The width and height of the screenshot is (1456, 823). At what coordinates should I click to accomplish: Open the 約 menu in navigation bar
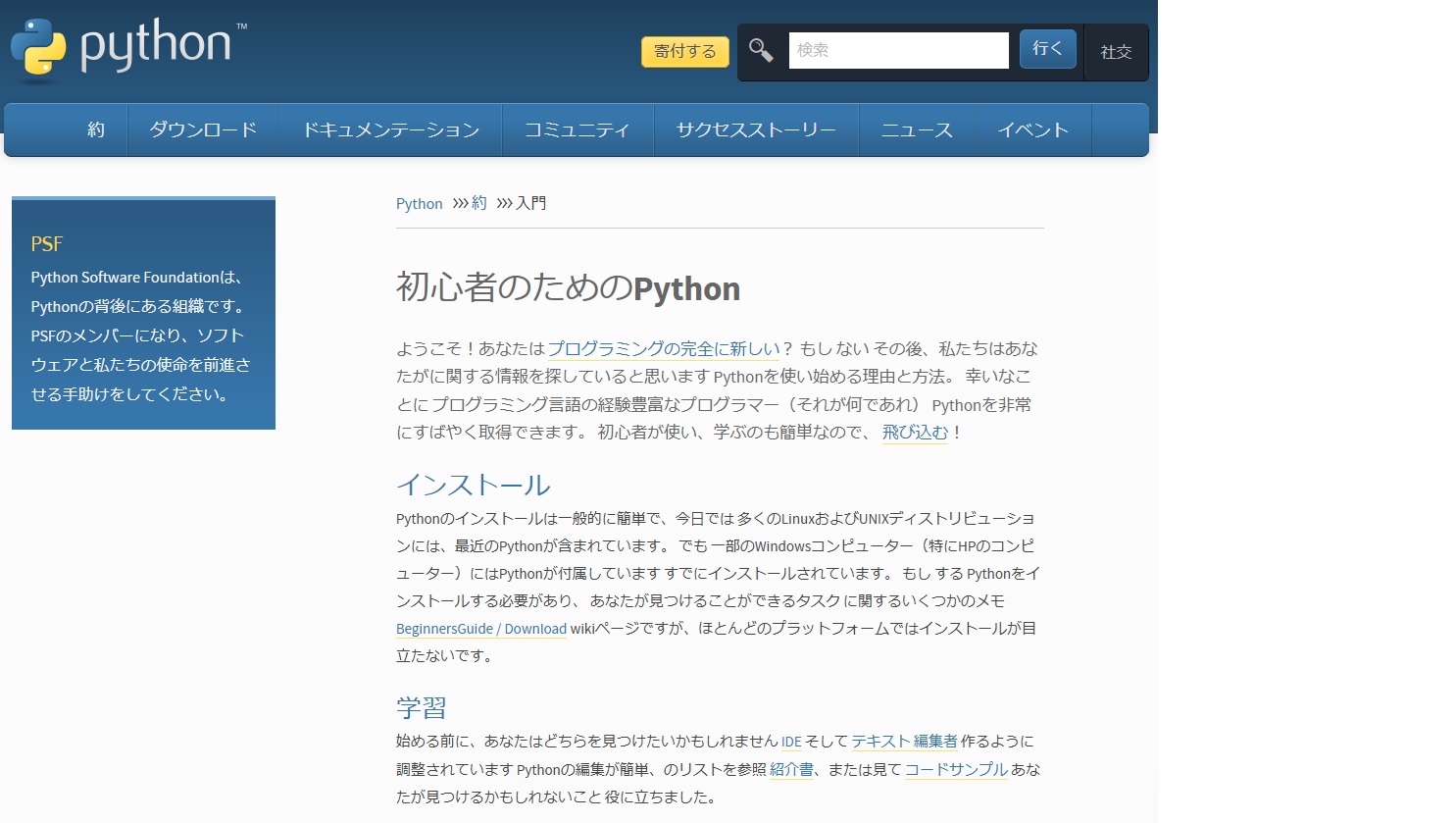[x=96, y=129]
